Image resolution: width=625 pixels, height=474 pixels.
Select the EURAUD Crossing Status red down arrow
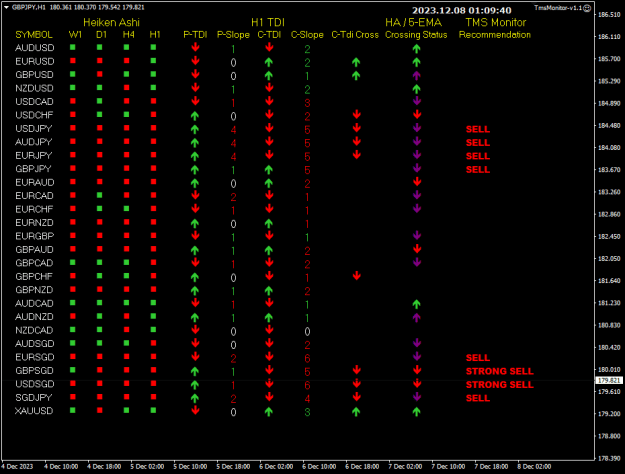tap(417, 182)
